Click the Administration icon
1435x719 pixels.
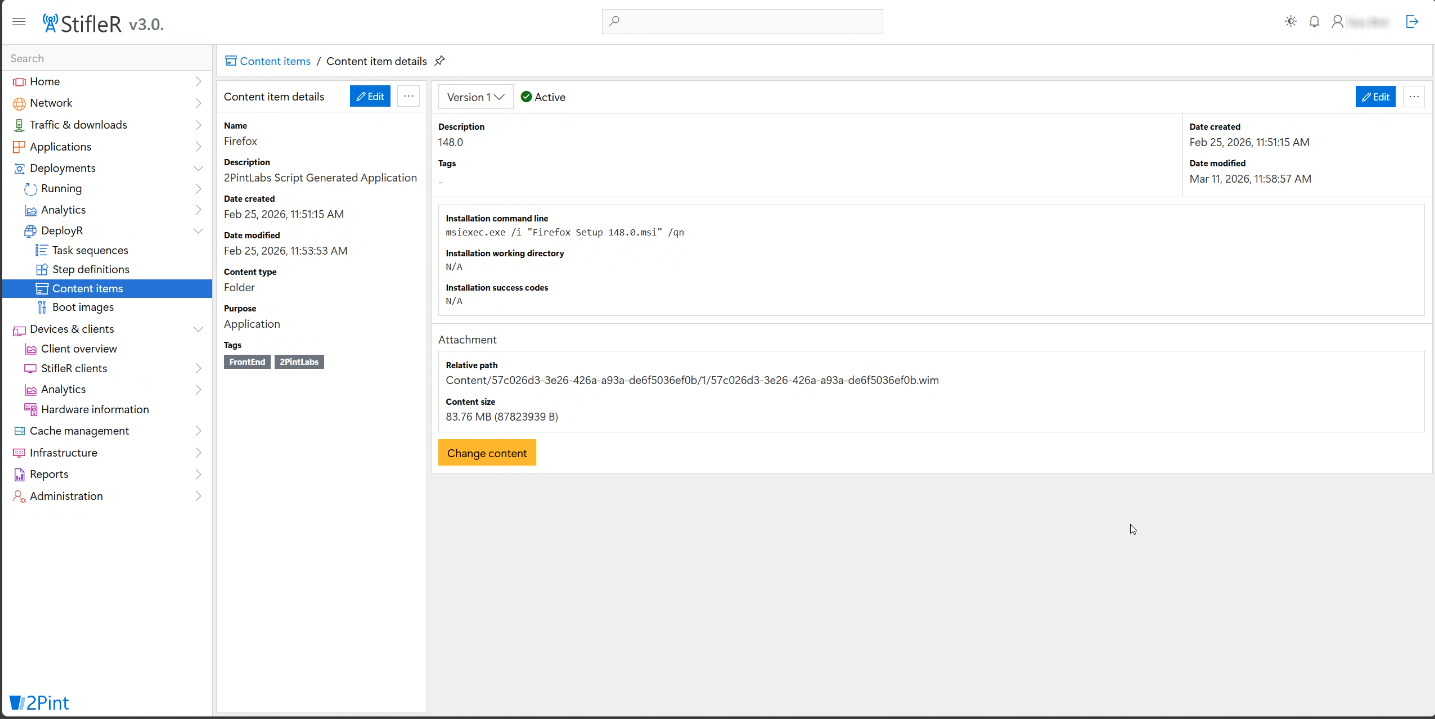click(x=19, y=496)
